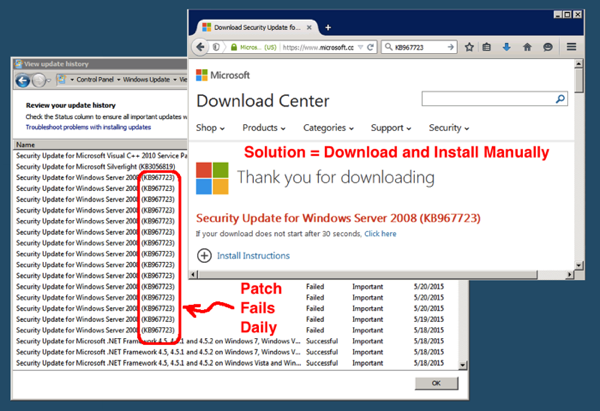
Task: Click the Firefox URL address field
Action: coord(318,47)
